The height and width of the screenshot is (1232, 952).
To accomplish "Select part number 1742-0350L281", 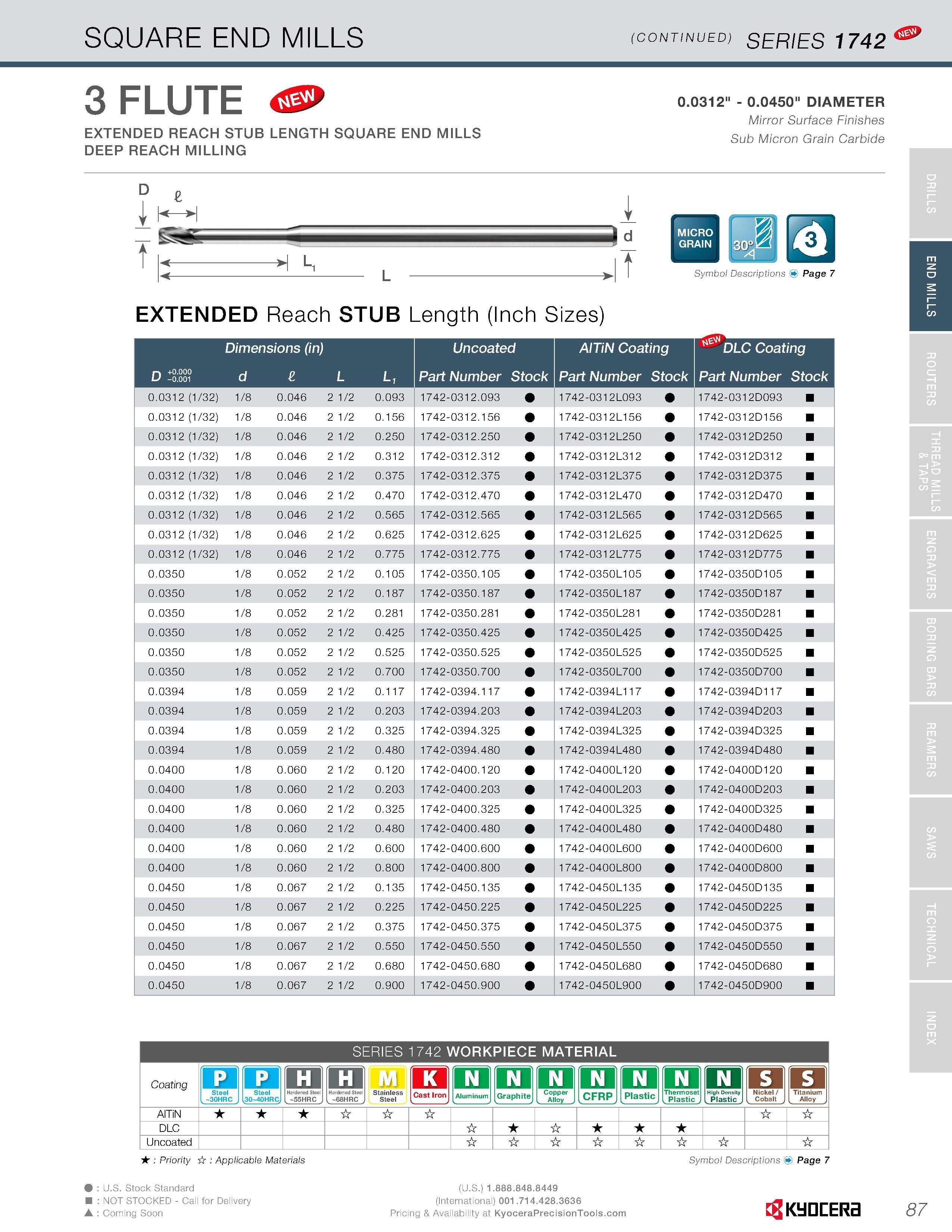I will (600, 613).
